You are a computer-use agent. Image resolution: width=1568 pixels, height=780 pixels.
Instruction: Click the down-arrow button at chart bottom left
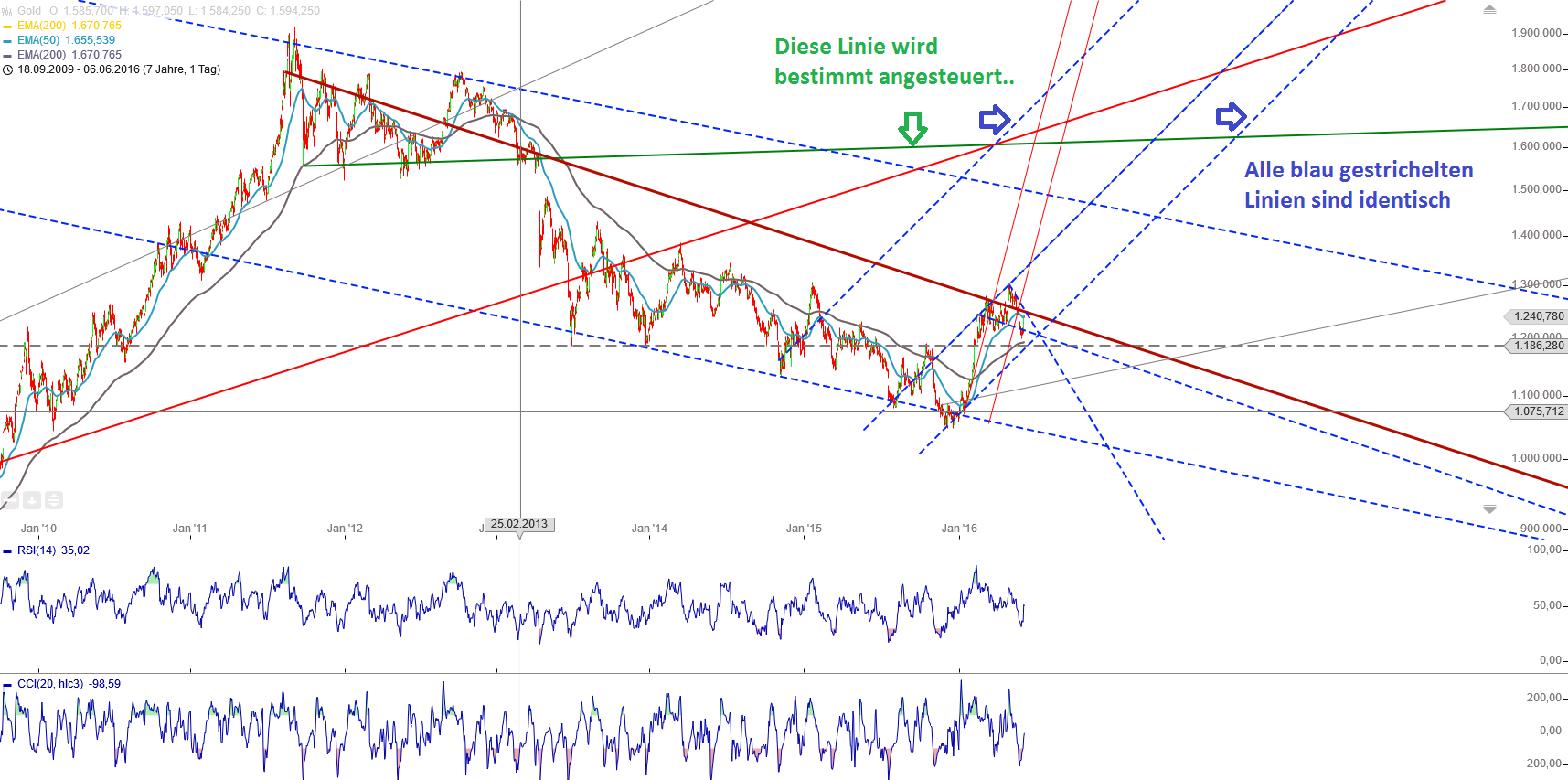32,500
